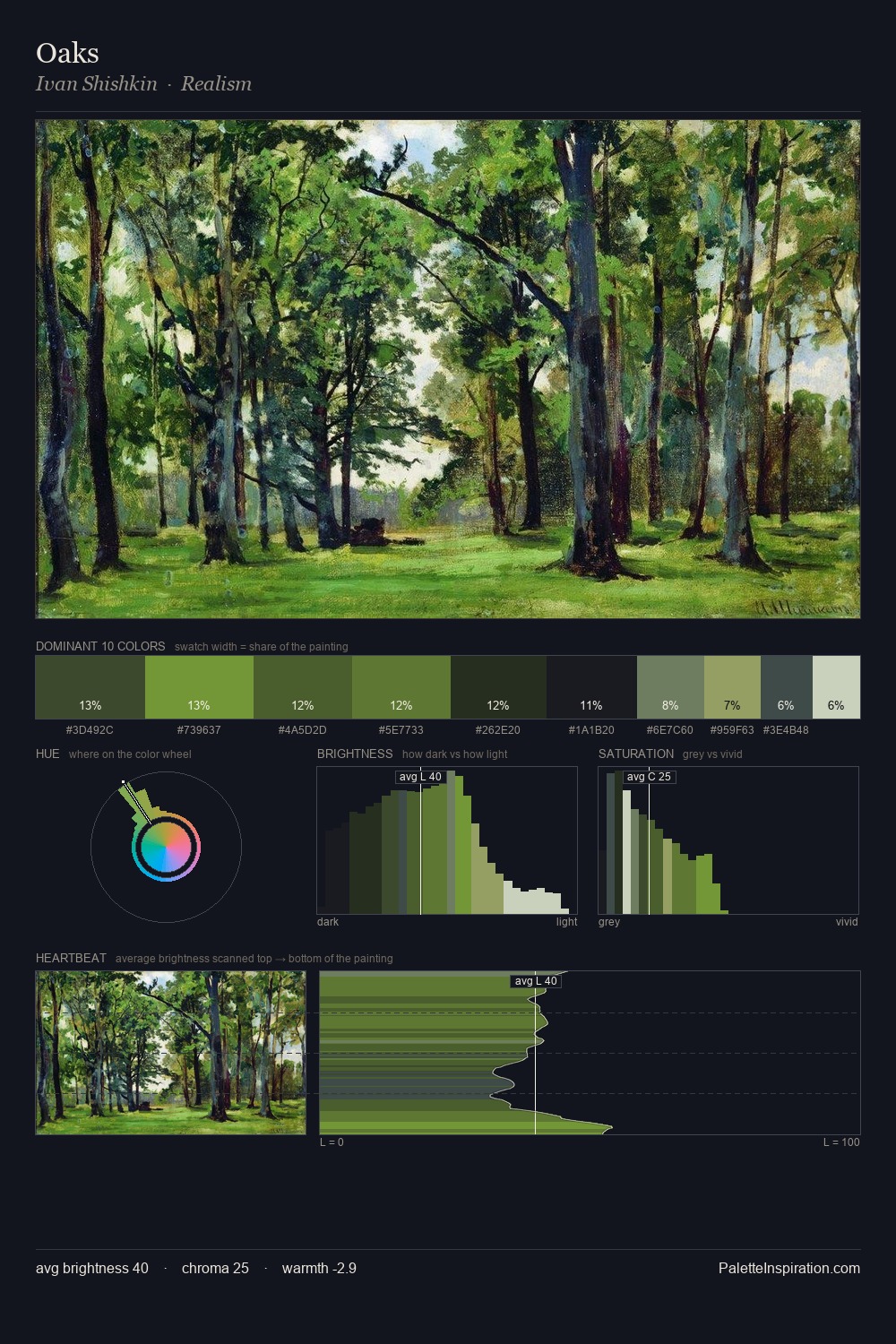Viewport: 896px width, 1344px height.
Task: Select the slate #3E4B48 swatch
Action: 786,687
